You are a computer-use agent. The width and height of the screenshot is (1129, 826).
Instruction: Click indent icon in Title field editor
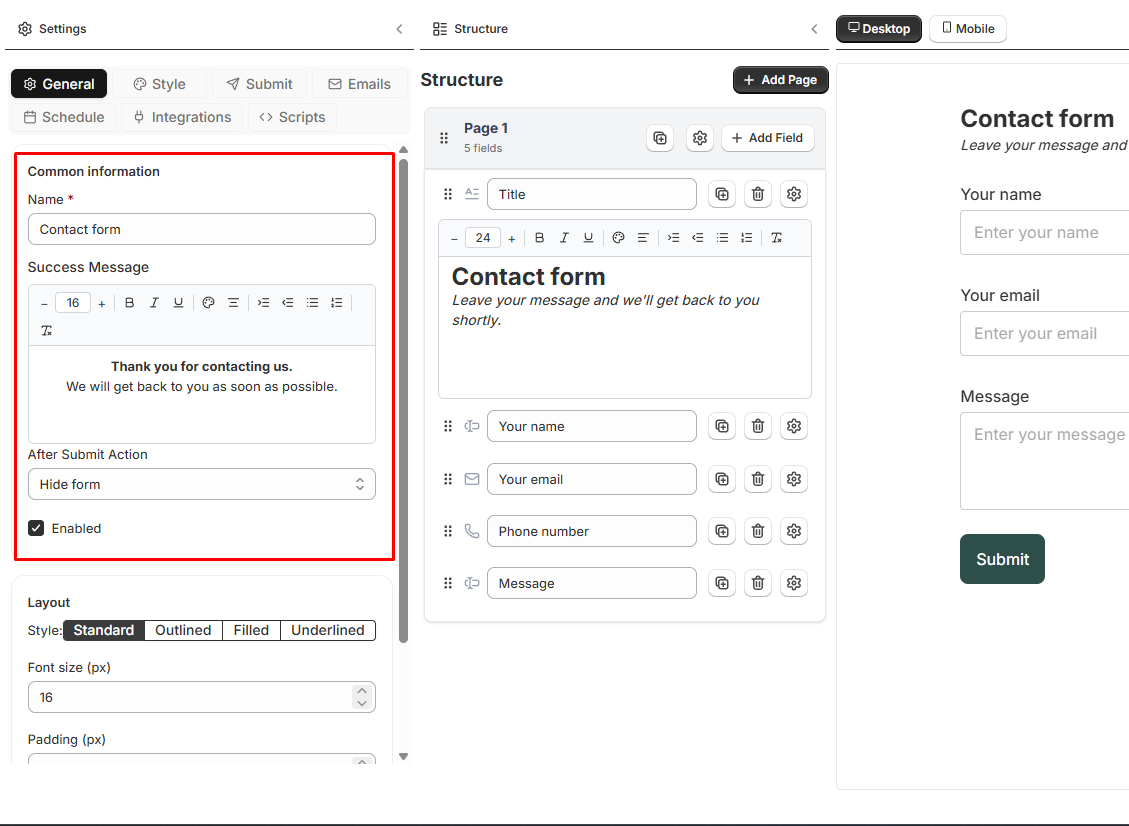pos(673,238)
